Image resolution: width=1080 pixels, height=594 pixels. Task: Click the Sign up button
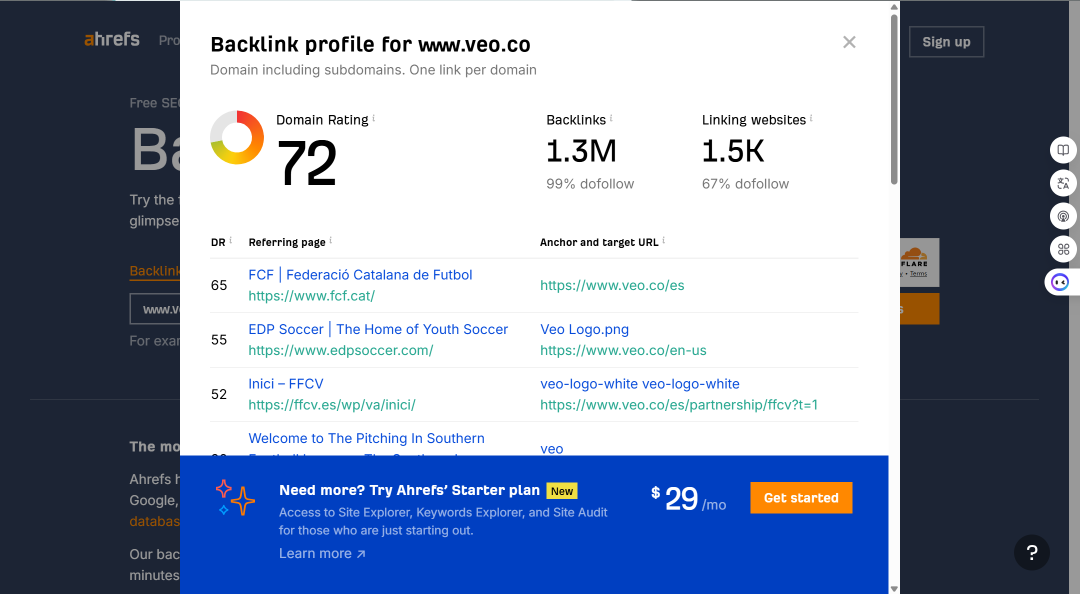coord(946,42)
